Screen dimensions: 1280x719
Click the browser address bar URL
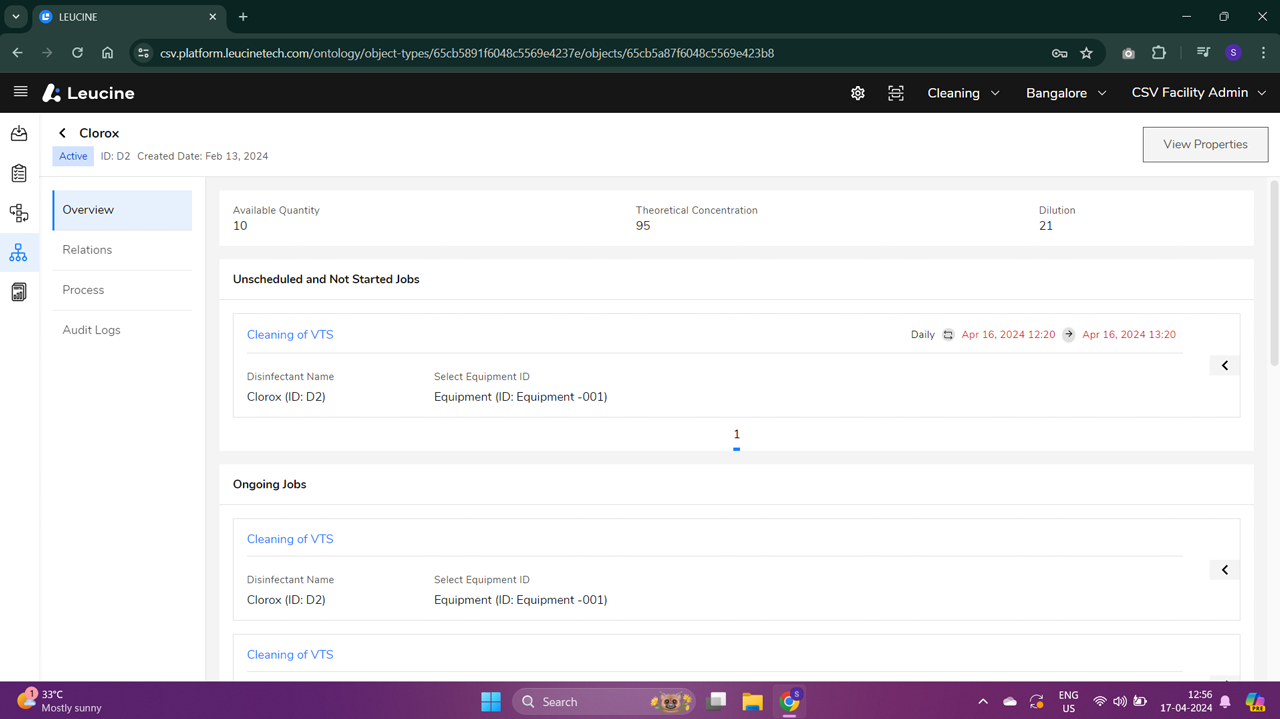(x=467, y=53)
